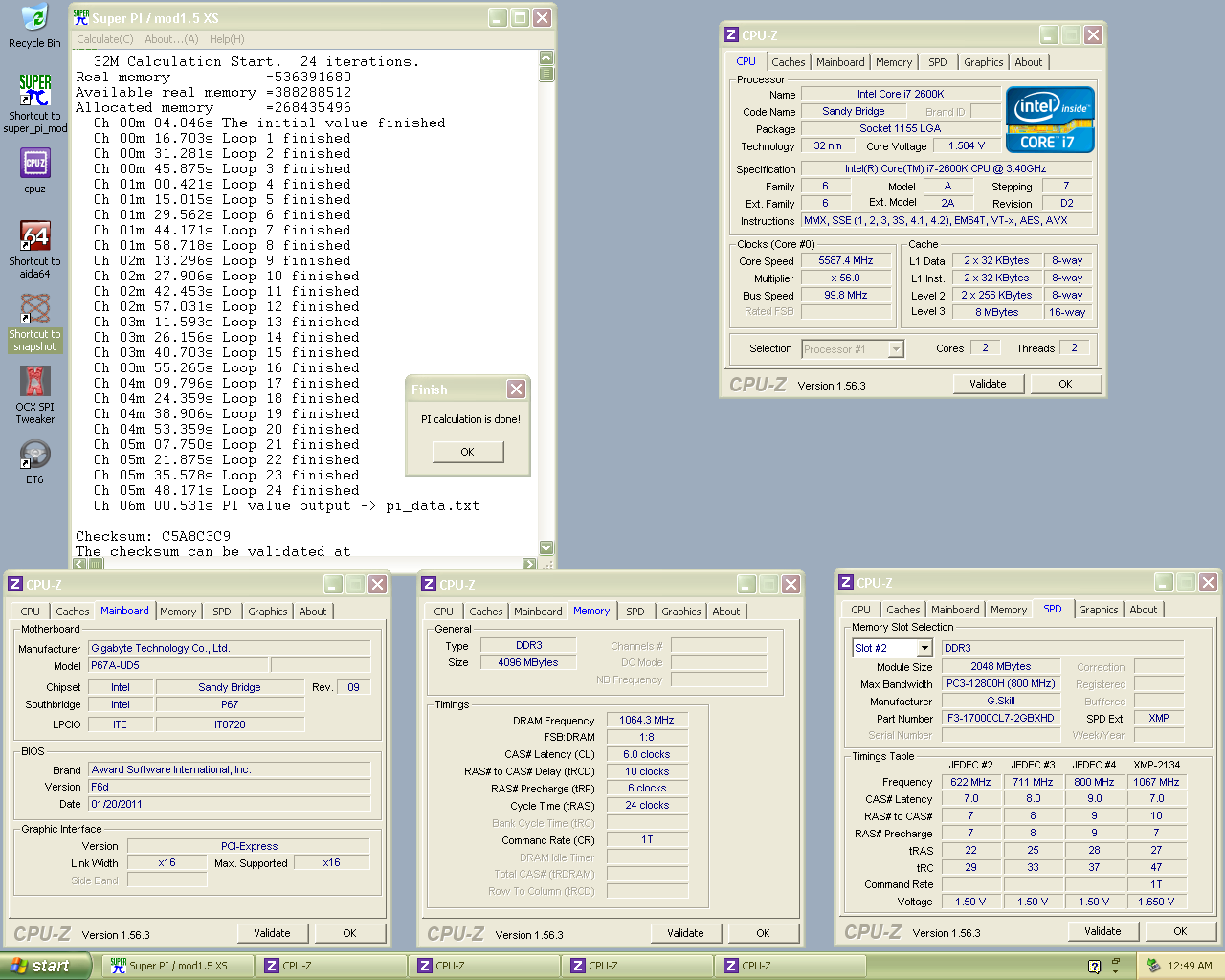Expand the Processor #1 selection dropdown
Screen dimensions: 1225x980
coord(896,349)
